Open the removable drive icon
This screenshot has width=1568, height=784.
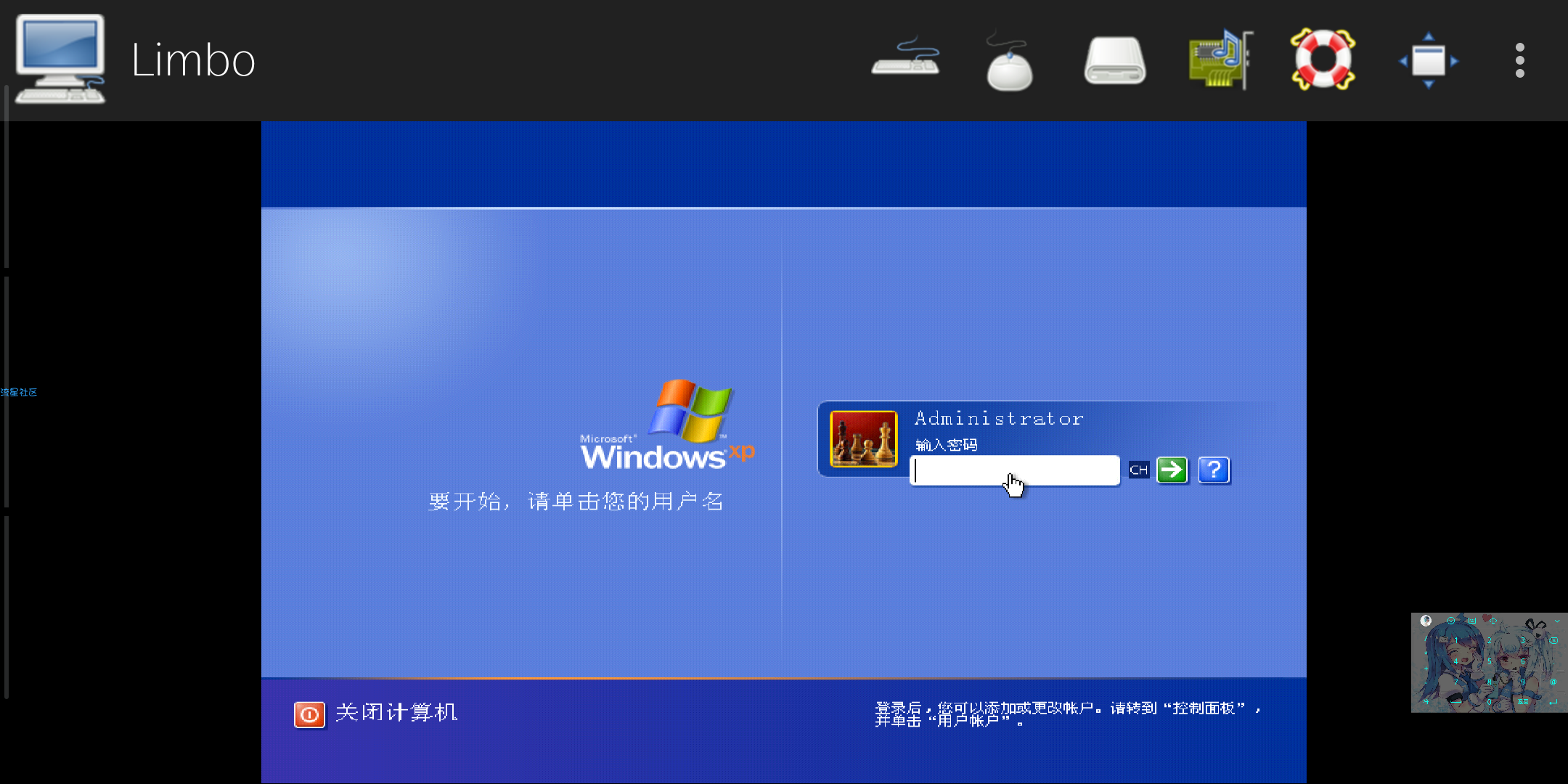click(x=1115, y=61)
